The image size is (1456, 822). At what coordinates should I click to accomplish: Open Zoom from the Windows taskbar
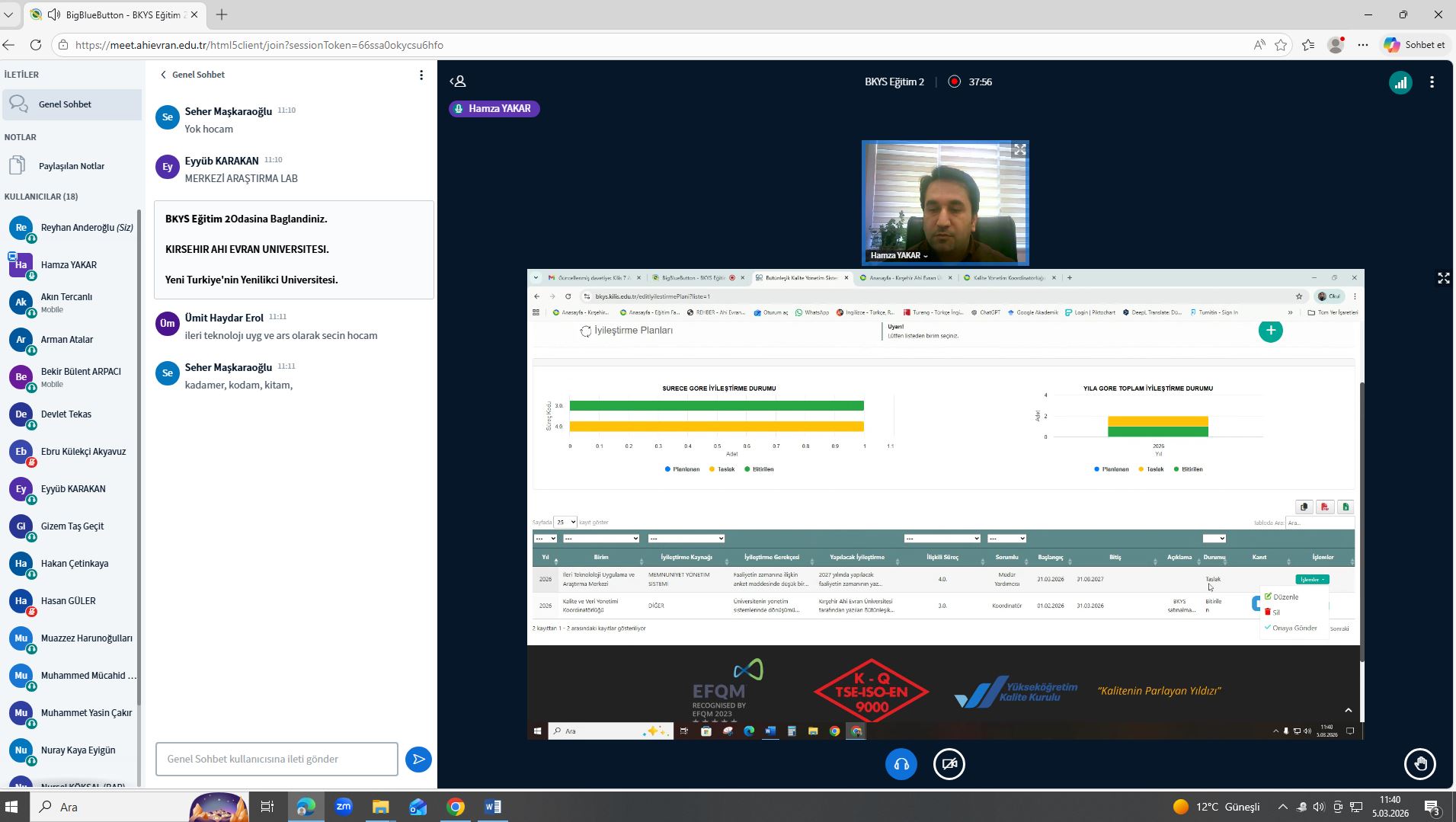(343, 807)
